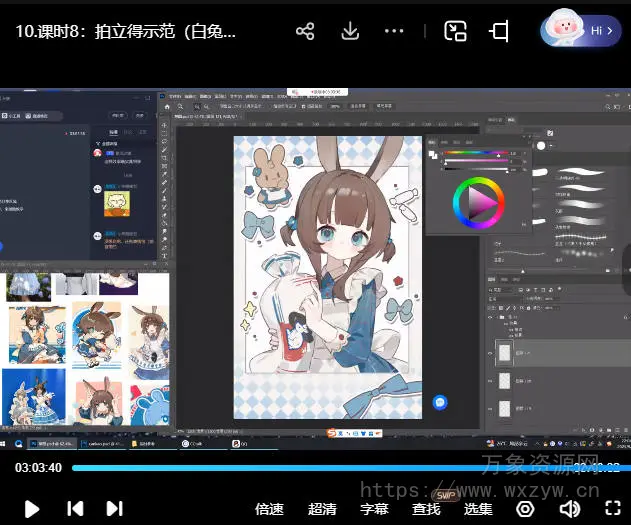This screenshot has height=525, width=631.
Task: Open the Hi assistant avatar
Action: pyautogui.click(x=581, y=30)
